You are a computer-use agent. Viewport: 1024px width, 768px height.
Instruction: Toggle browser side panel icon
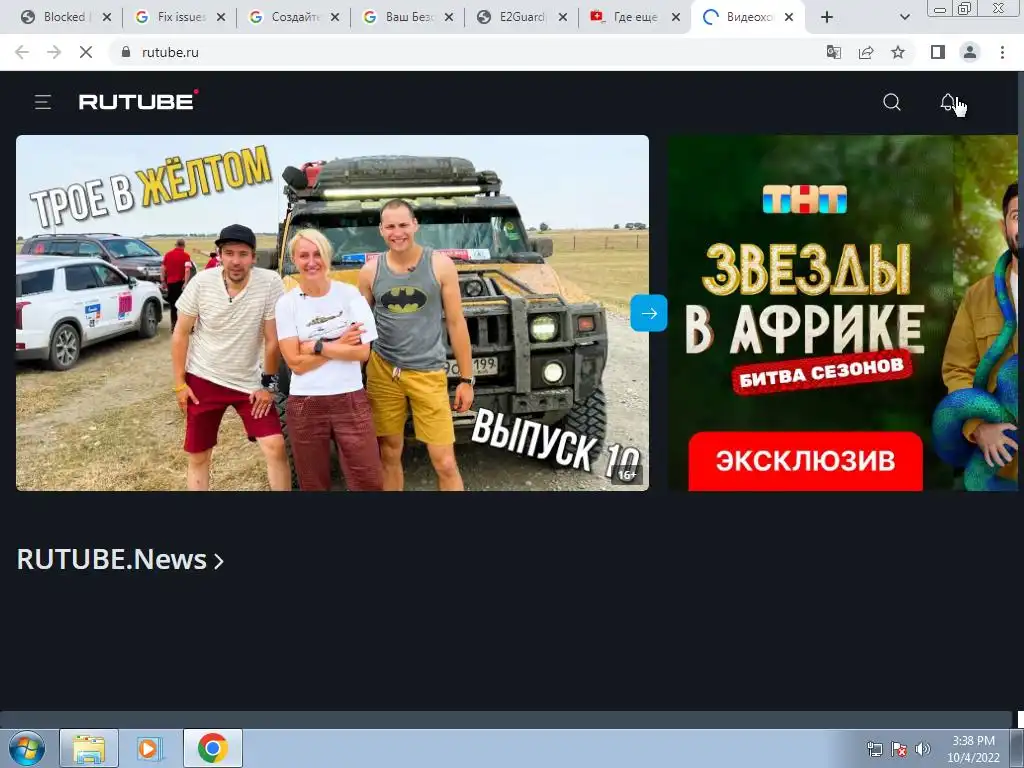pos(938,52)
